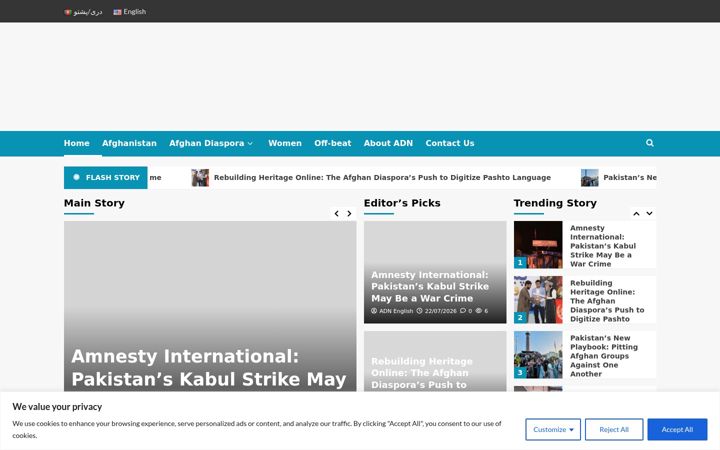Open the Home menu item

77,143
